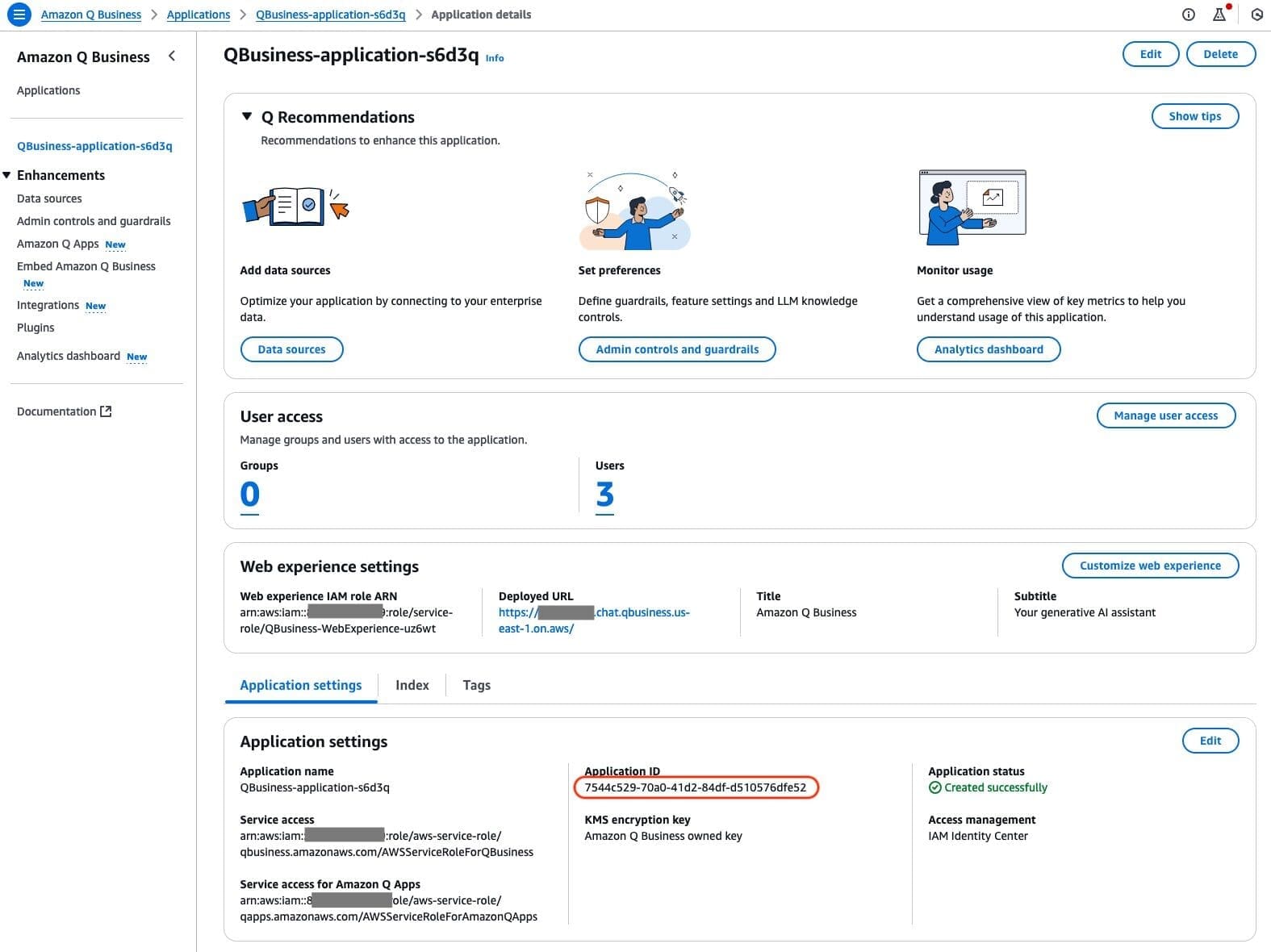Open the Data sources button in recommendations
Viewport: 1271px width, 952px height.
click(x=292, y=349)
